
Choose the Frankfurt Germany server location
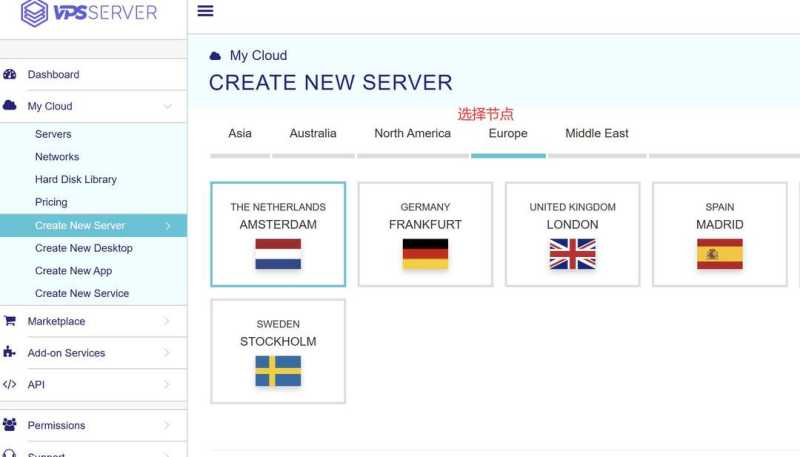point(425,234)
